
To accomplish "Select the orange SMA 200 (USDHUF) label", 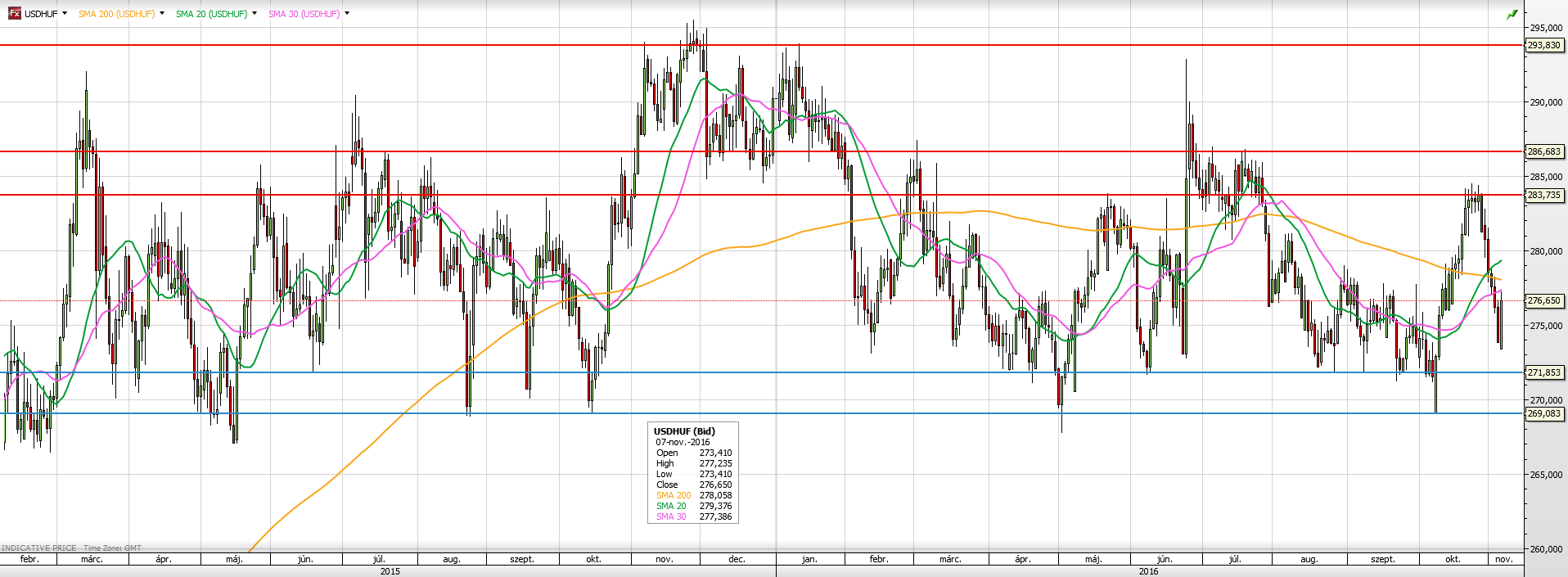I will (x=116, y=14).
